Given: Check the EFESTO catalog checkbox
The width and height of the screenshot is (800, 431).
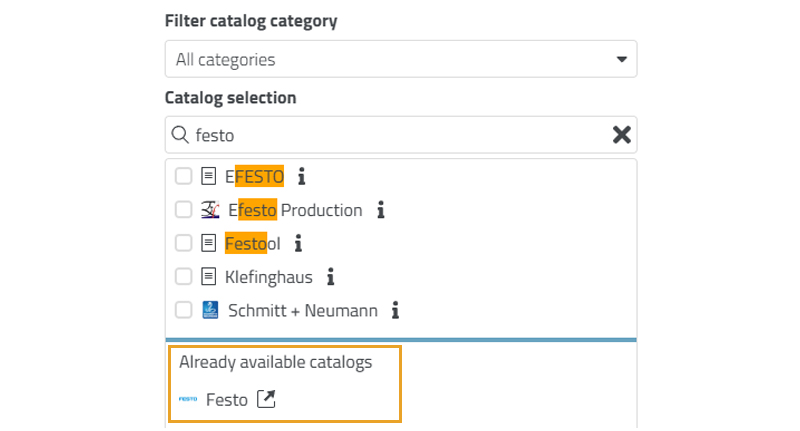Looking at the screenshot, I should coord(183,177).
